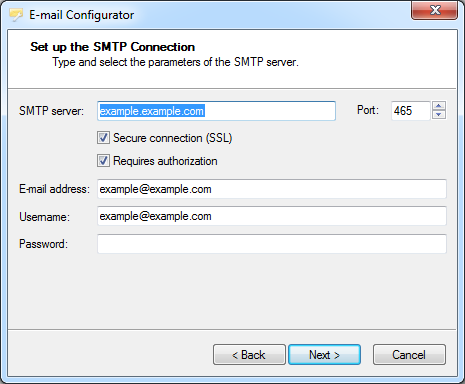Increase the port number with the up arrow

(x=439, y=106)
